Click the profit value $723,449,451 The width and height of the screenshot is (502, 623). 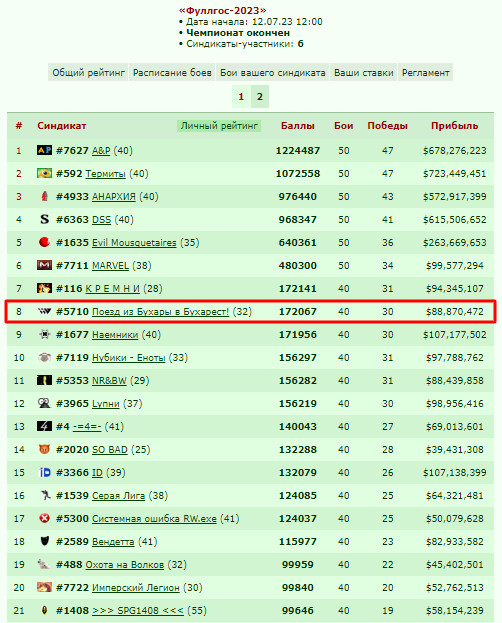tap(454, 174)
